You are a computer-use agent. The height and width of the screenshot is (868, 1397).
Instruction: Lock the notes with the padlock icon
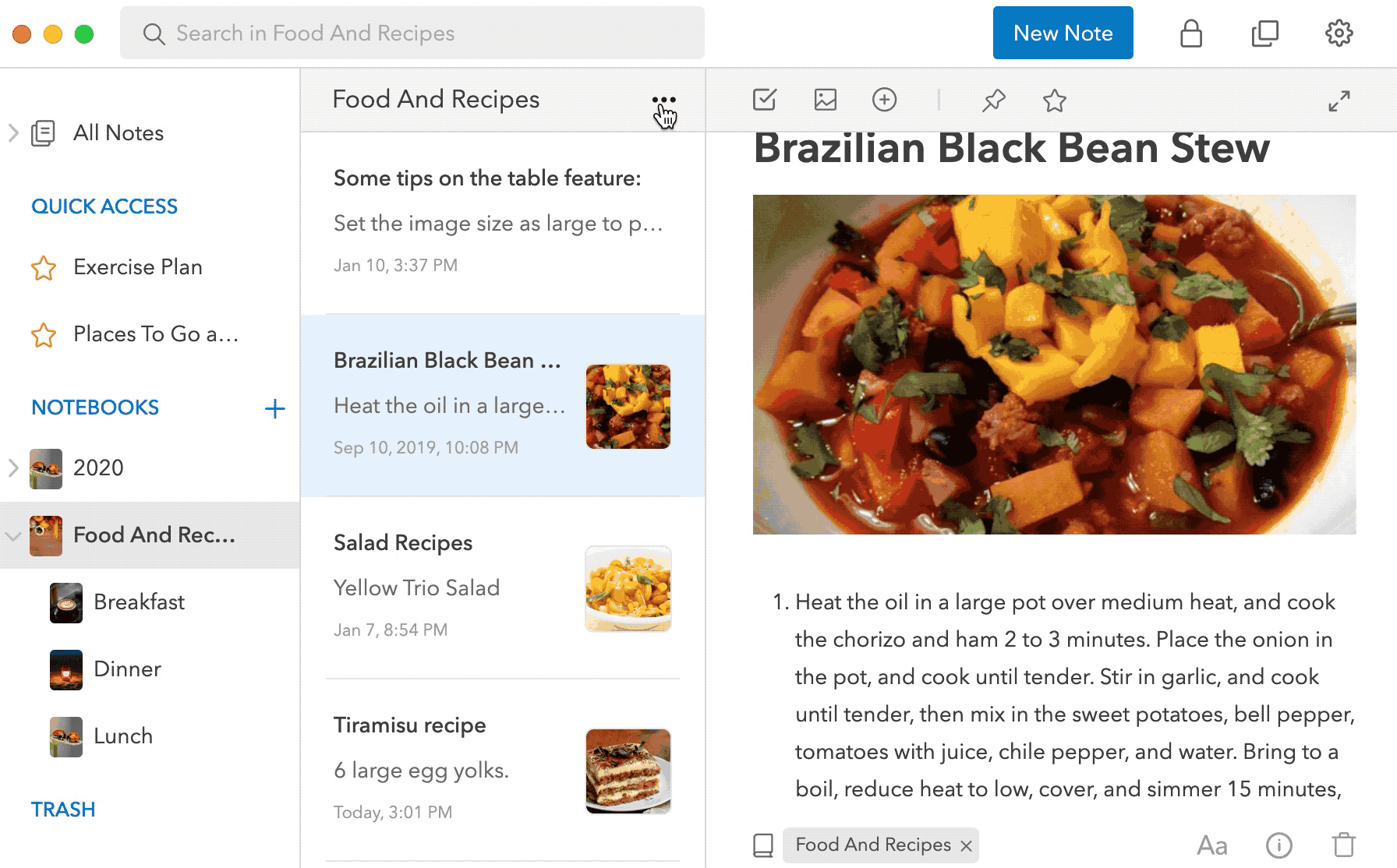(1190, 33)
